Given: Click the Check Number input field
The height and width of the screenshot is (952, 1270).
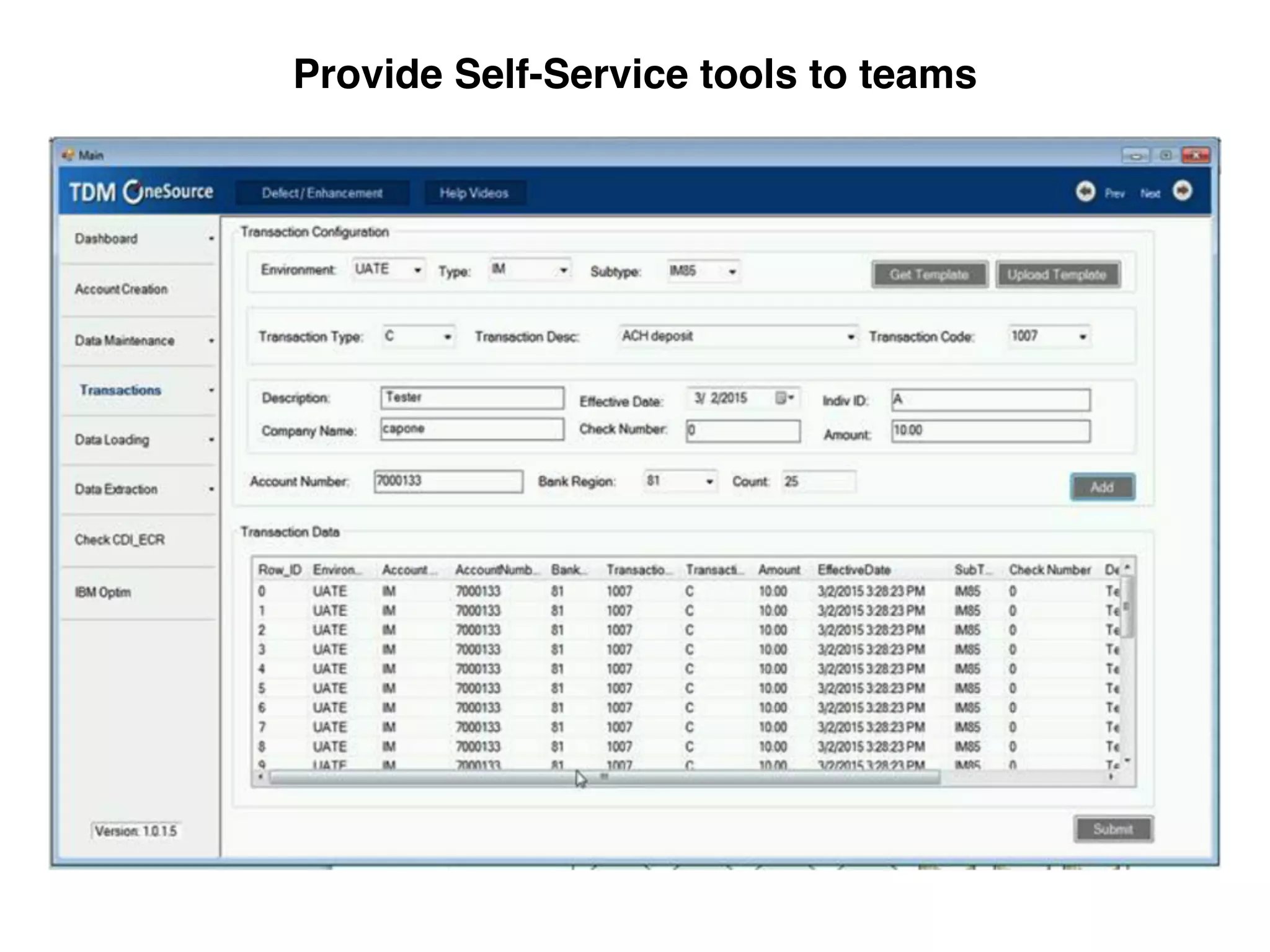Looking at the screenshot, I should (743, 431).
